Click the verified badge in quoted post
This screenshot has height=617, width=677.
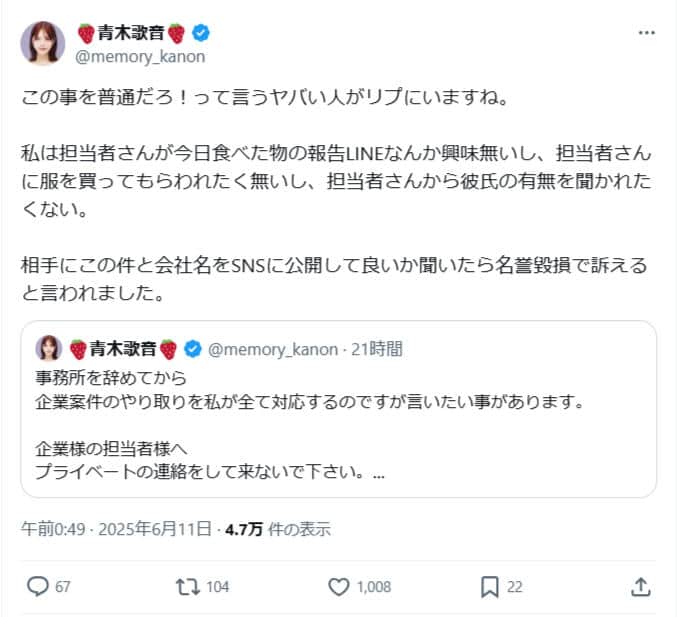194,348
